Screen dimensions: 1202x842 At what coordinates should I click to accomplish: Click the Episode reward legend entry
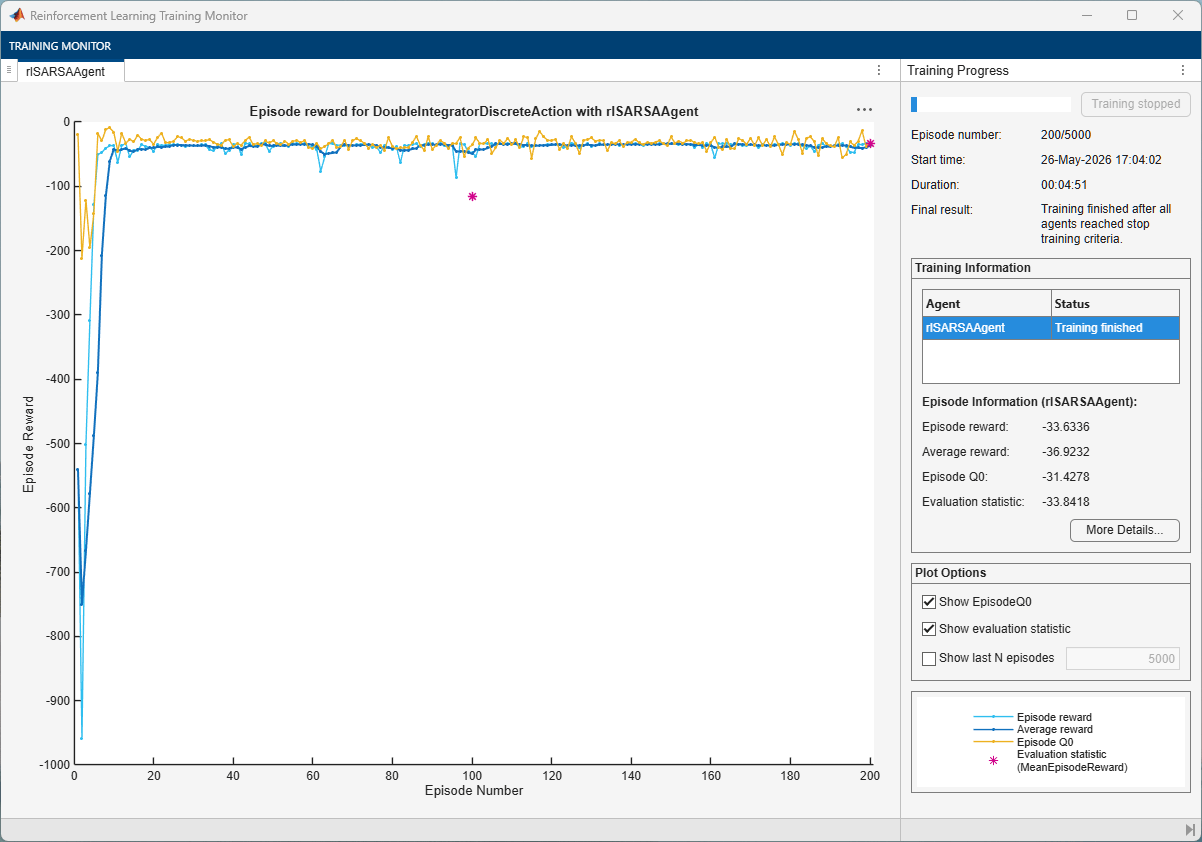point(1032,717)
